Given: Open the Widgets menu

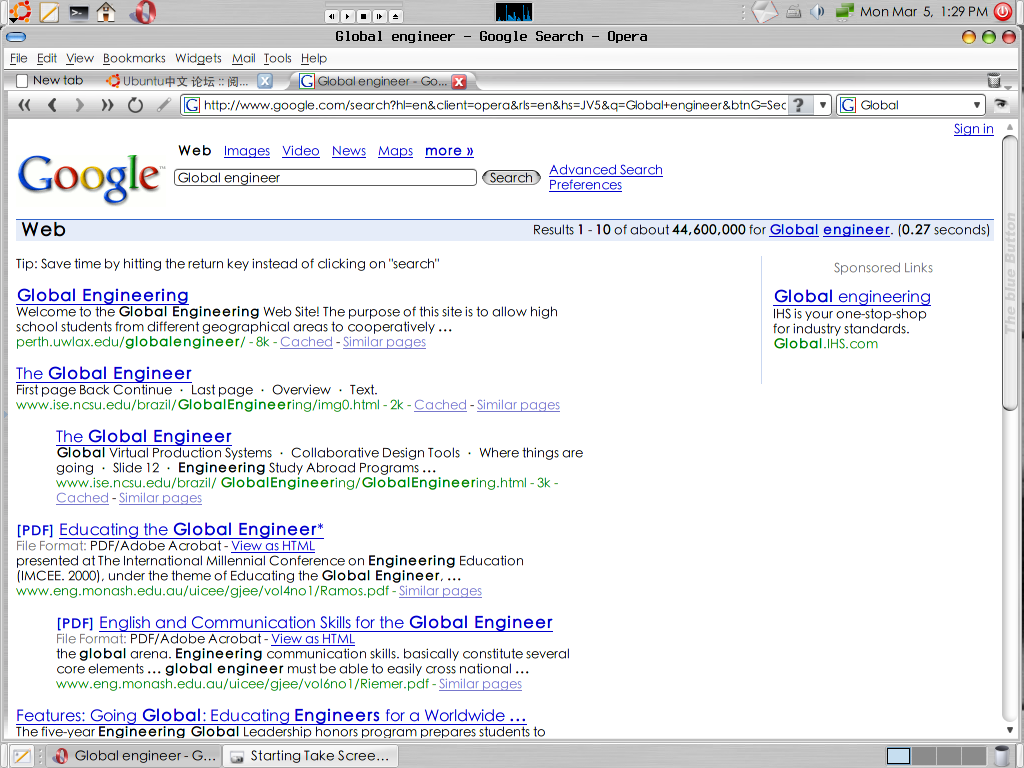Looking at the screenshot, I should point(198,58).
